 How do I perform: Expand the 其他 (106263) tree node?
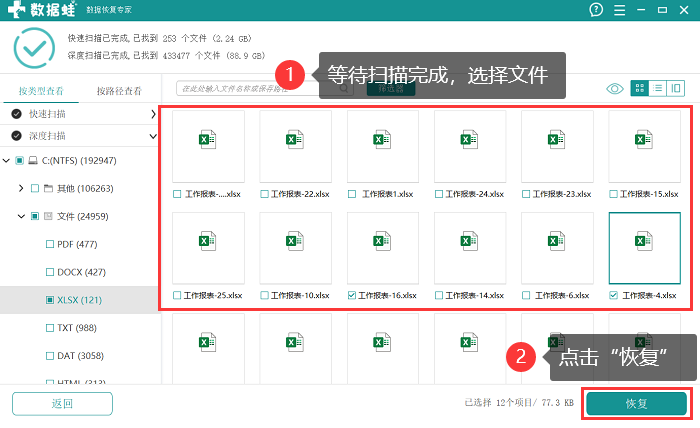tap(21, 188)
